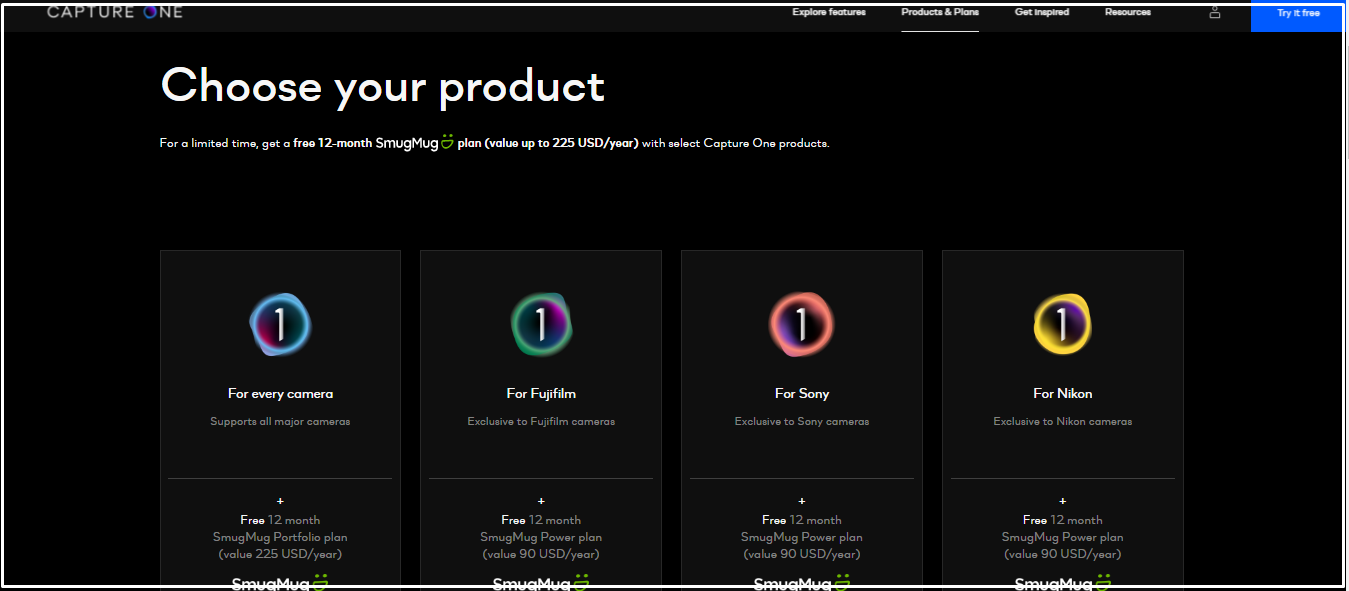Click "Free 12 month" in For every camera card
The width and height of the screenshot is (1349, 591).
(280, 520)
